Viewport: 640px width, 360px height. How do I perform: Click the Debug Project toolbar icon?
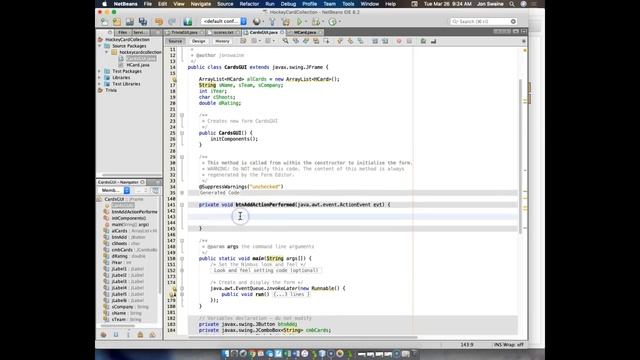coord(316,21)
